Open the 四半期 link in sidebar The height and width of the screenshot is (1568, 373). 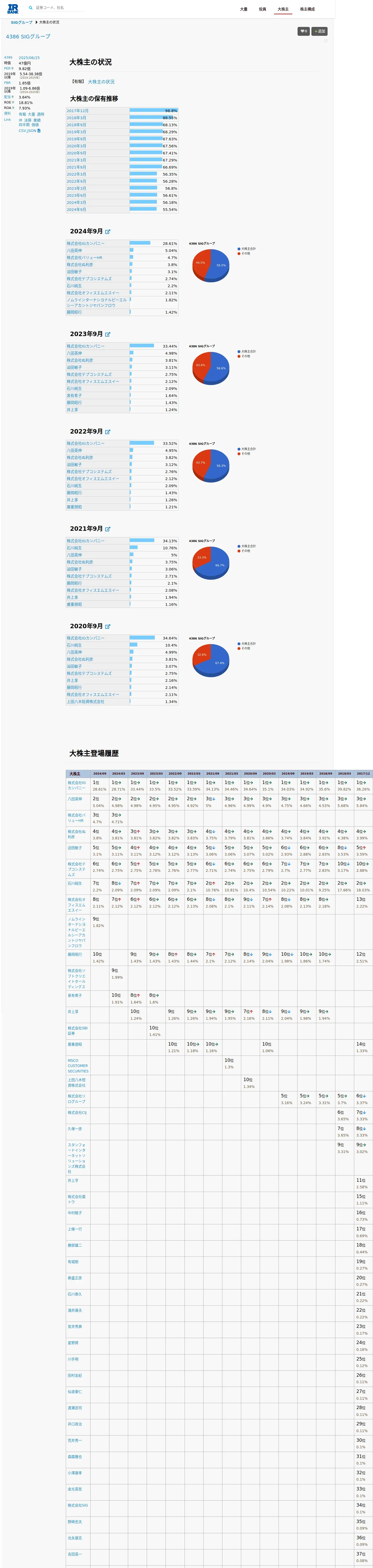24,125
